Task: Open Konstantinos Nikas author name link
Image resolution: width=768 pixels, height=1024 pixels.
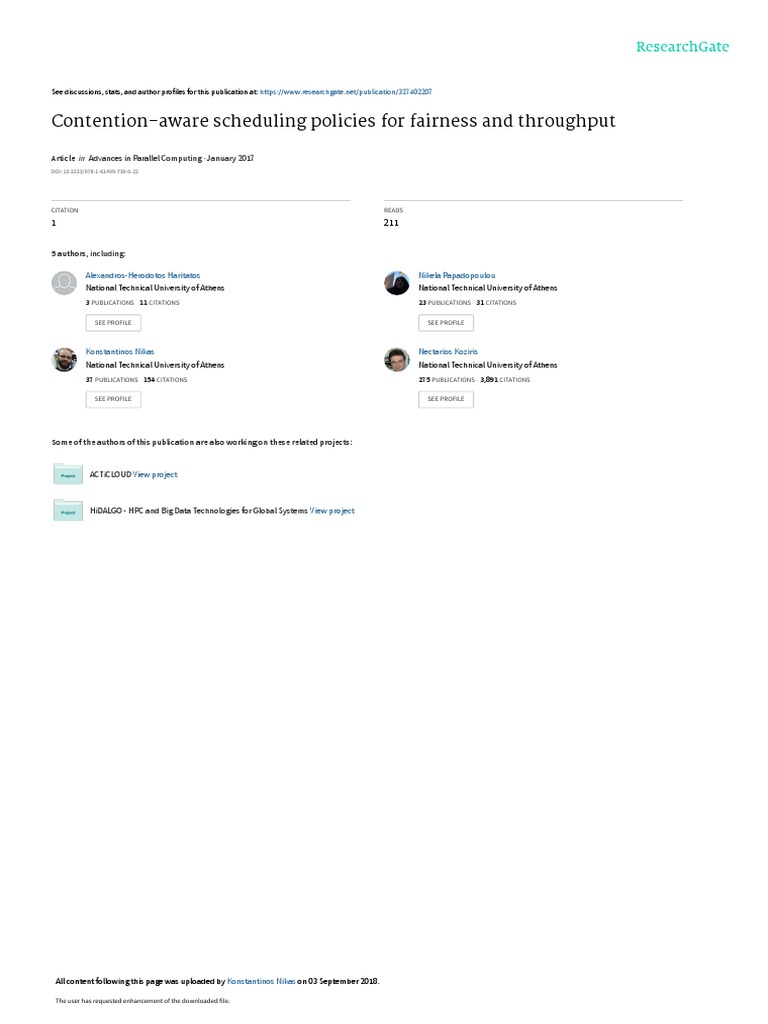Action: click(x=120, y=351)
